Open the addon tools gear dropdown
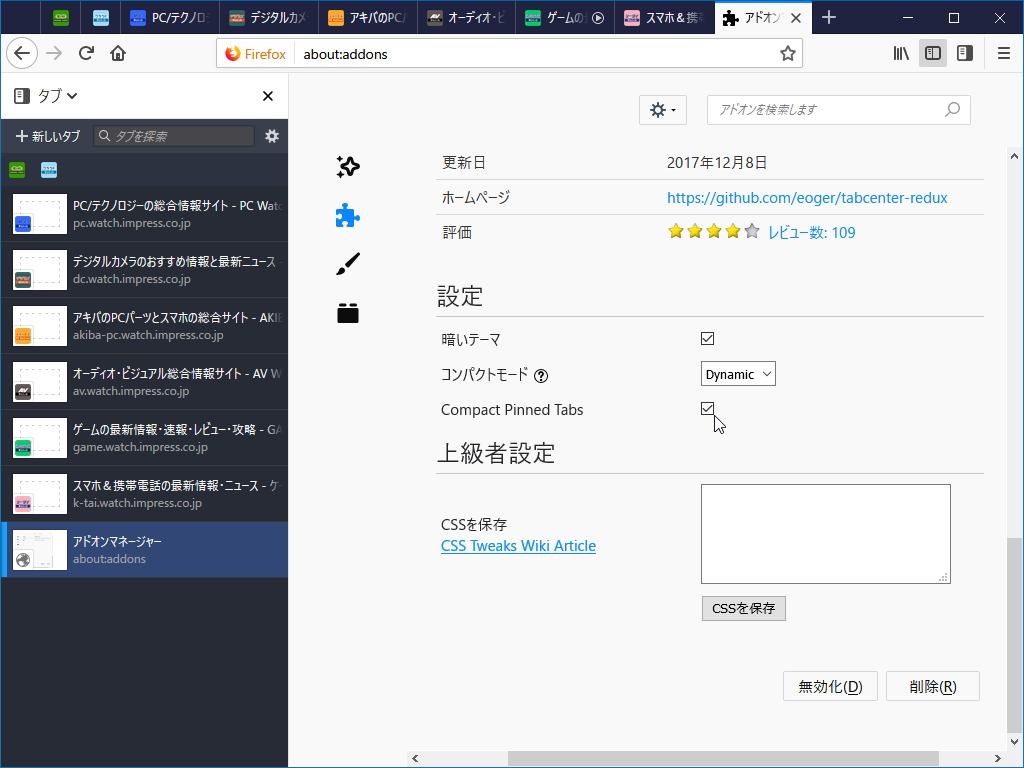1024x768 pixels. pos(662,110)
